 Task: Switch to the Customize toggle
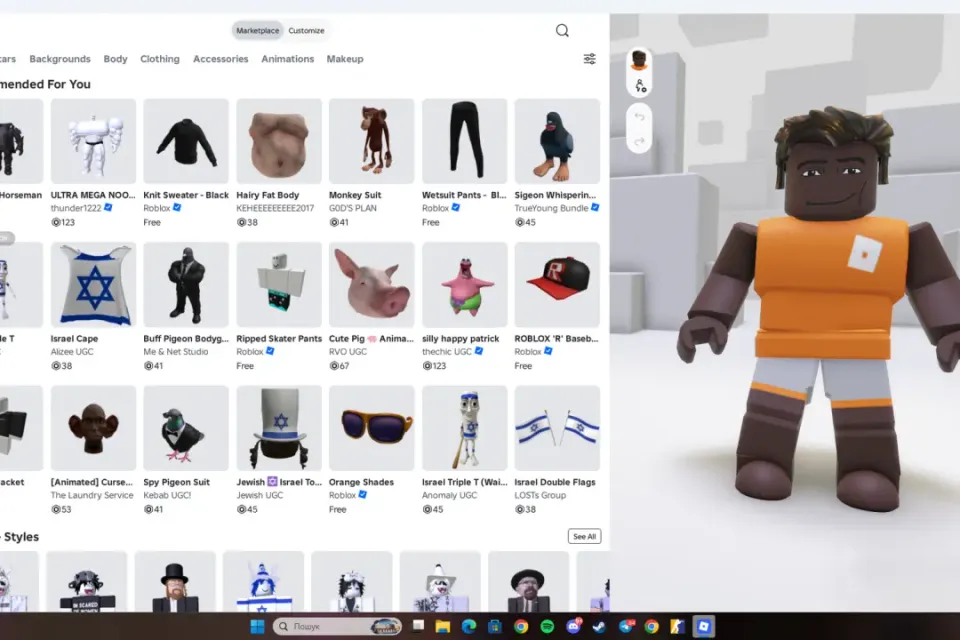306,31
